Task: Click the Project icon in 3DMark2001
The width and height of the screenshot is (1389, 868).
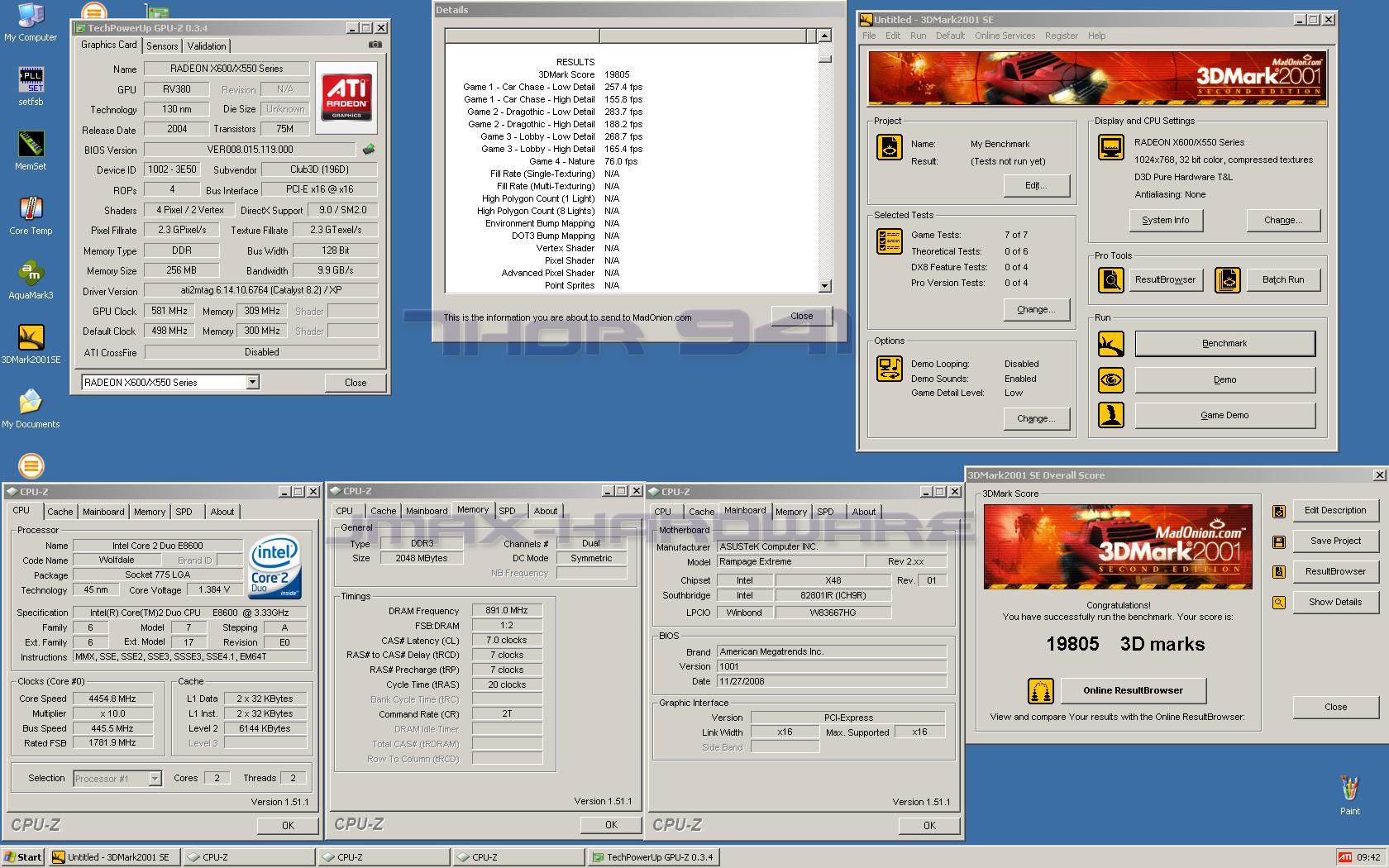Action: (x=890, y=147)
